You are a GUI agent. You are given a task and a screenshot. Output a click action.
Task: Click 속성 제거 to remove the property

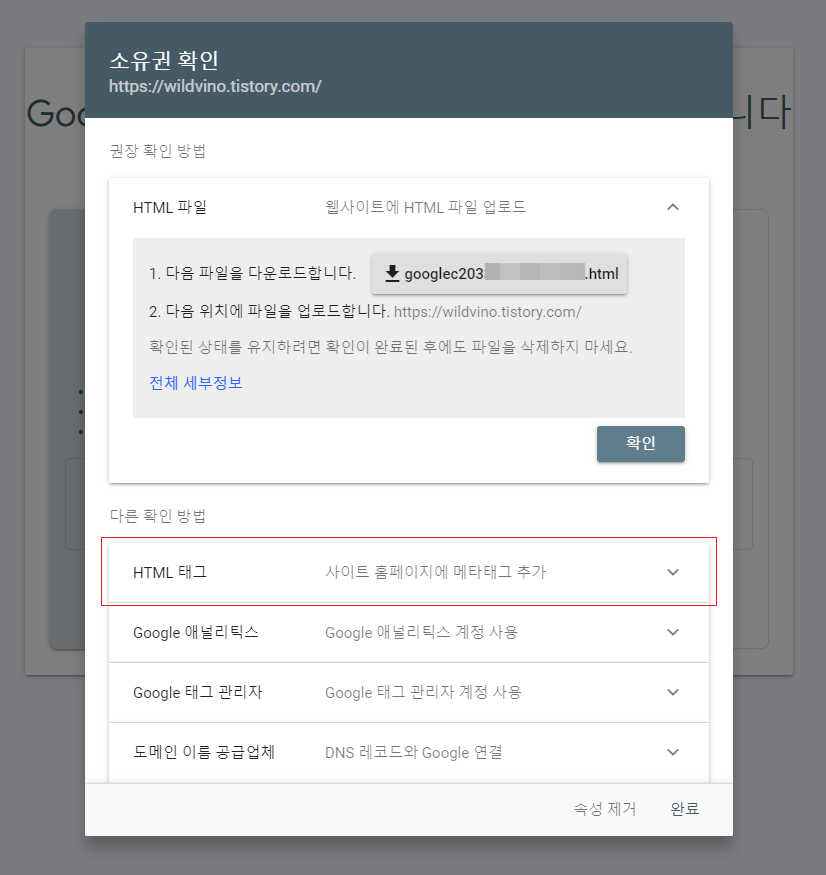click(x=605, y=809)
